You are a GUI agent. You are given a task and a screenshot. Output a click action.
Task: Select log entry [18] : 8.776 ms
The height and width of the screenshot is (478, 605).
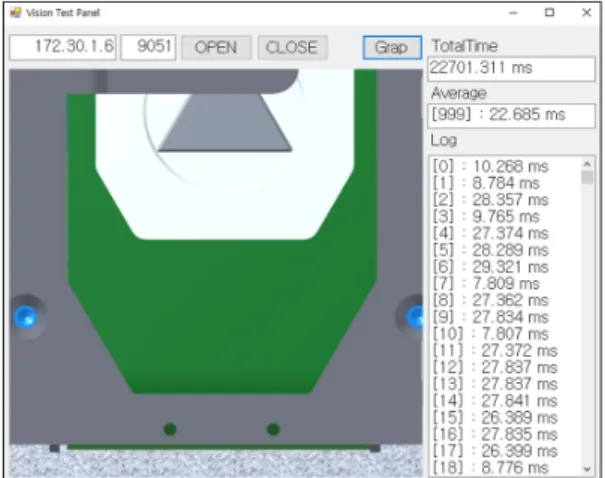(x=490, y=468)
